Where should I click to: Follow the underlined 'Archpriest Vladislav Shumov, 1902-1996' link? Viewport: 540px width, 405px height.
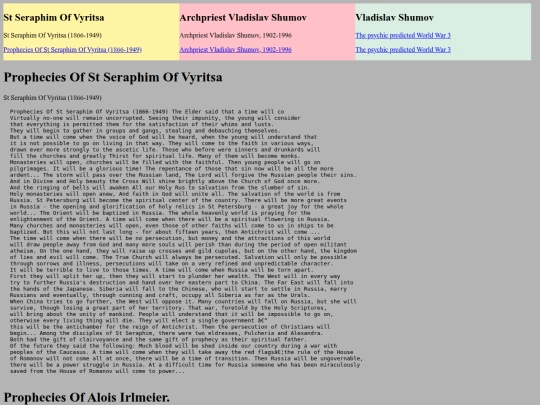[x=236, y=50]
